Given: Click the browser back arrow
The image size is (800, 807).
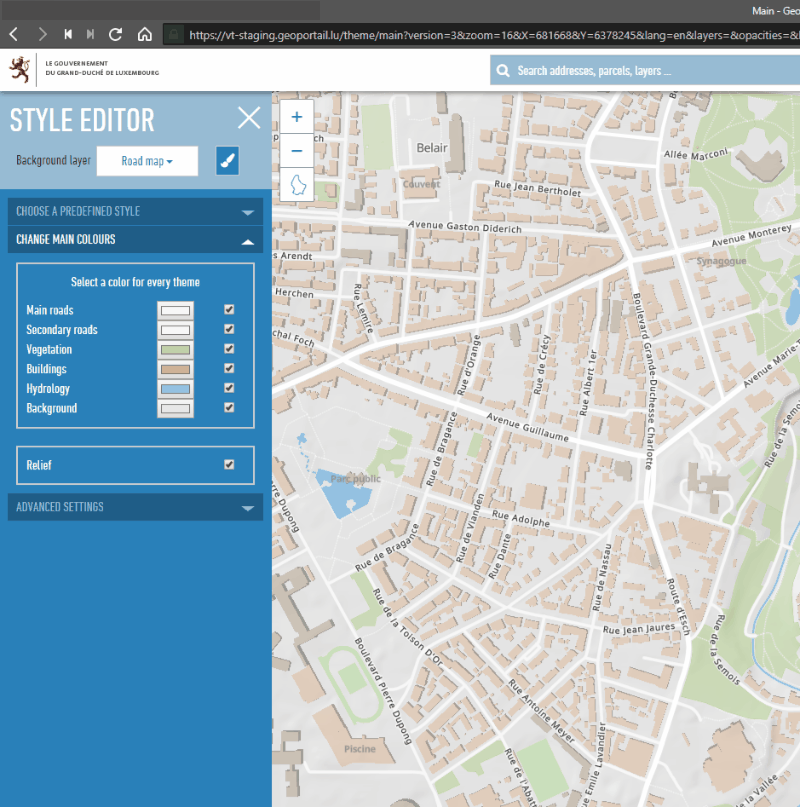Looking at the screenshot, I should pos(15,34).
